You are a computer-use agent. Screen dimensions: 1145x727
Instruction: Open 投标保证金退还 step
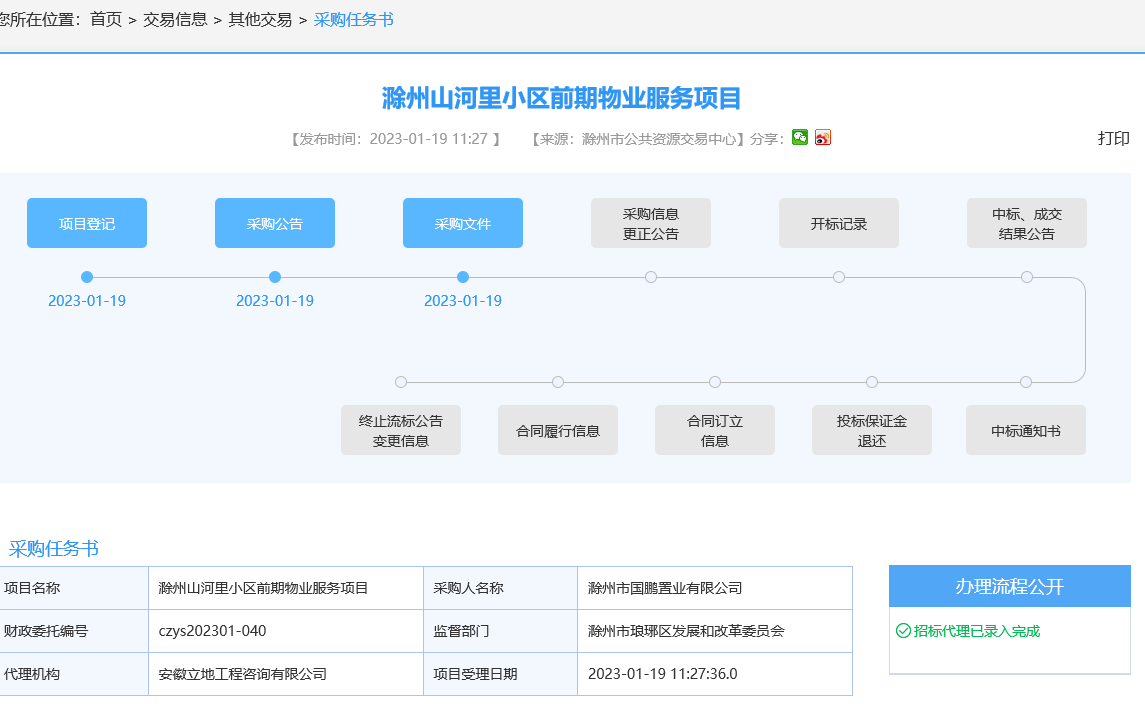pyautogui.click(x=872, y=430)
